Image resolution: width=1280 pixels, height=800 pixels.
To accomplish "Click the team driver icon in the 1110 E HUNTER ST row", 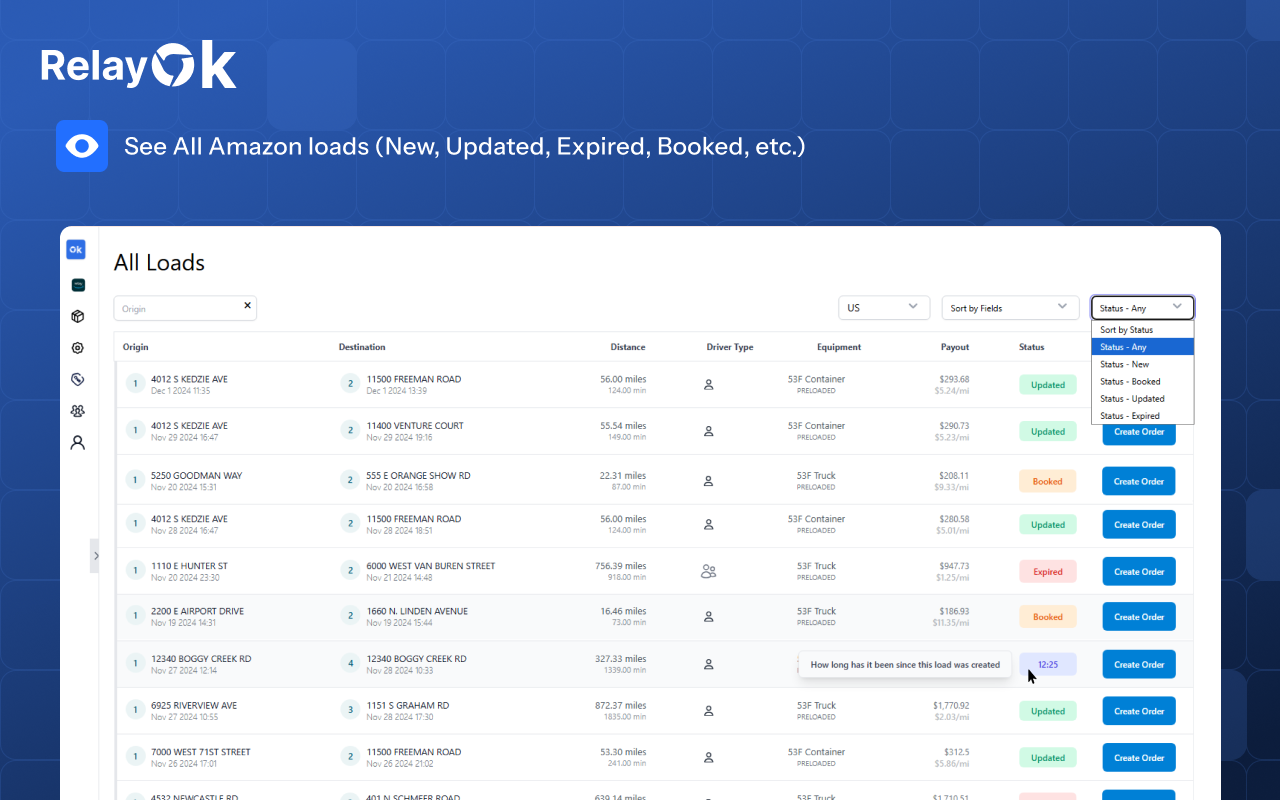I will 709,572.
